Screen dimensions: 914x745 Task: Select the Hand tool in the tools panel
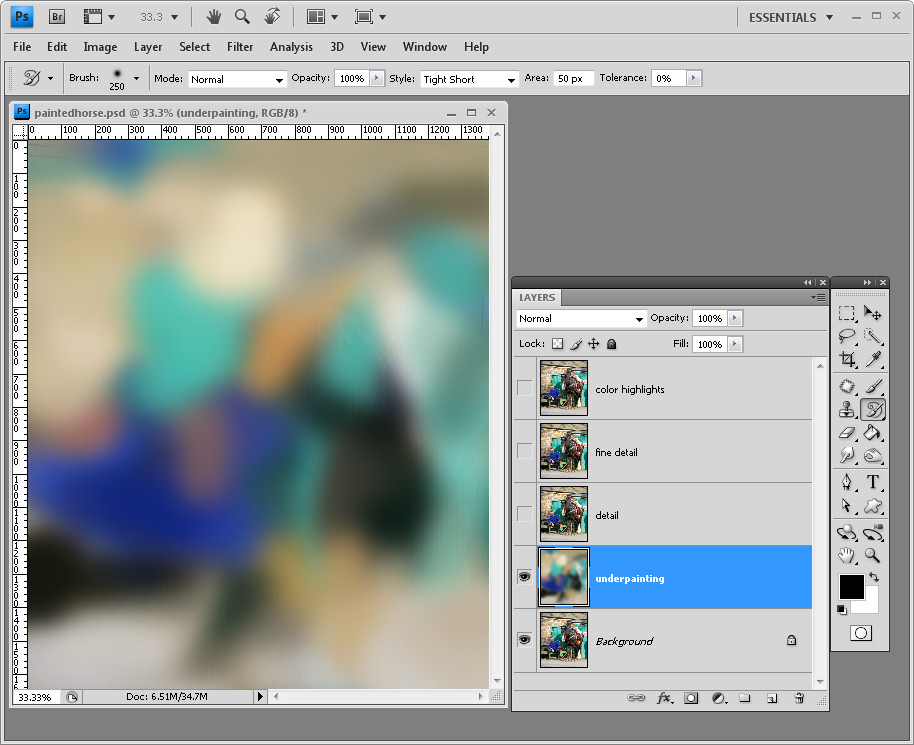click(847, 555)
